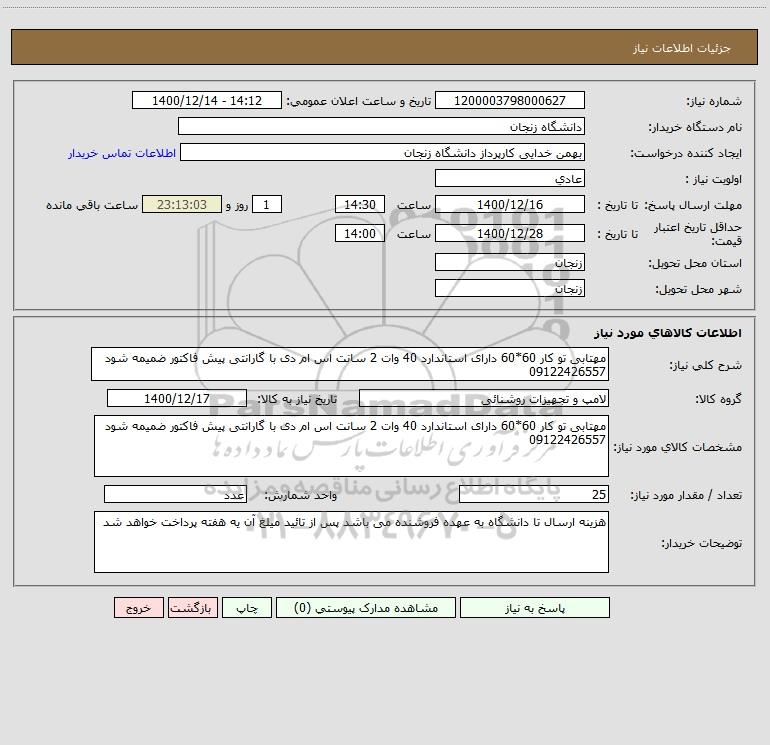Click the label نام دستگاه خریدار
770x745 pixels.
[695, 127]
